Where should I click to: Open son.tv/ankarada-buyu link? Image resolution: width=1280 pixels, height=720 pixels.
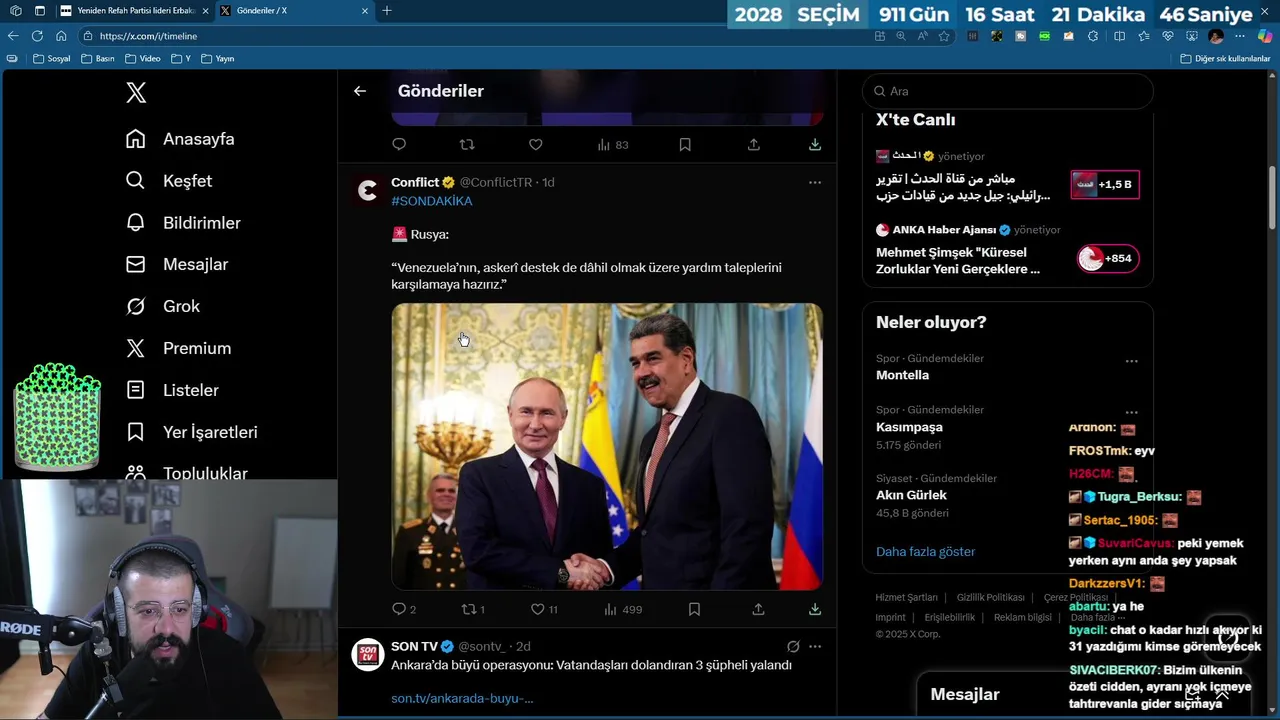(x=462, y=698)
